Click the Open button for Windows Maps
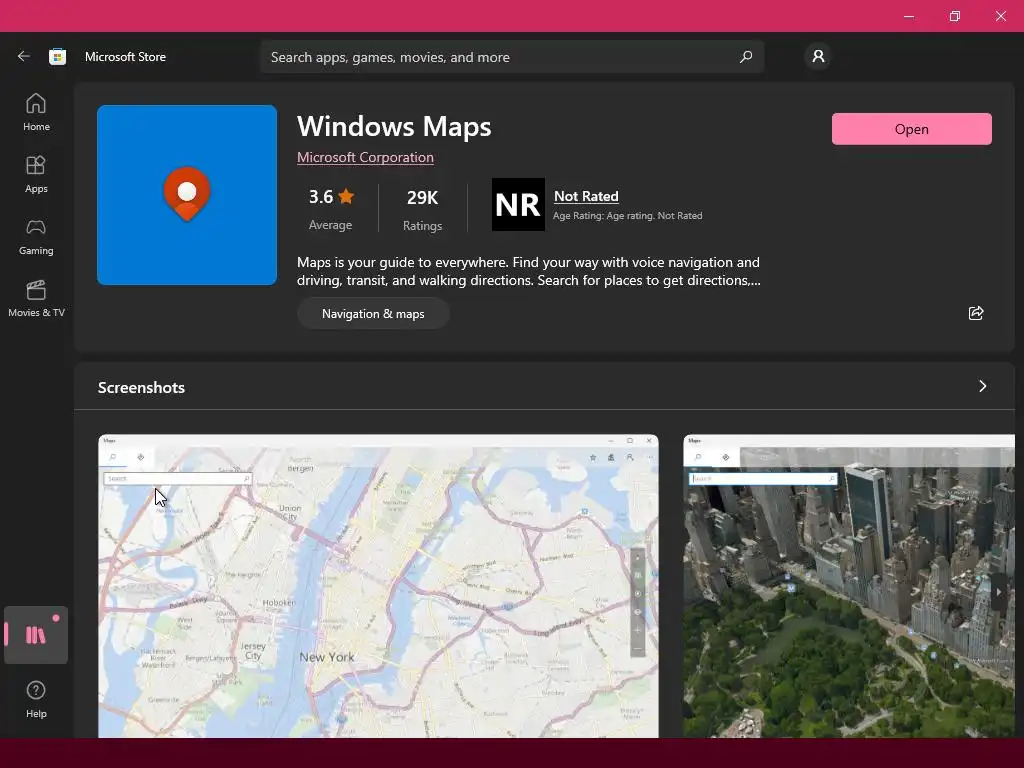This screenshot has height=768, width=1024. (x=911, y=129)
